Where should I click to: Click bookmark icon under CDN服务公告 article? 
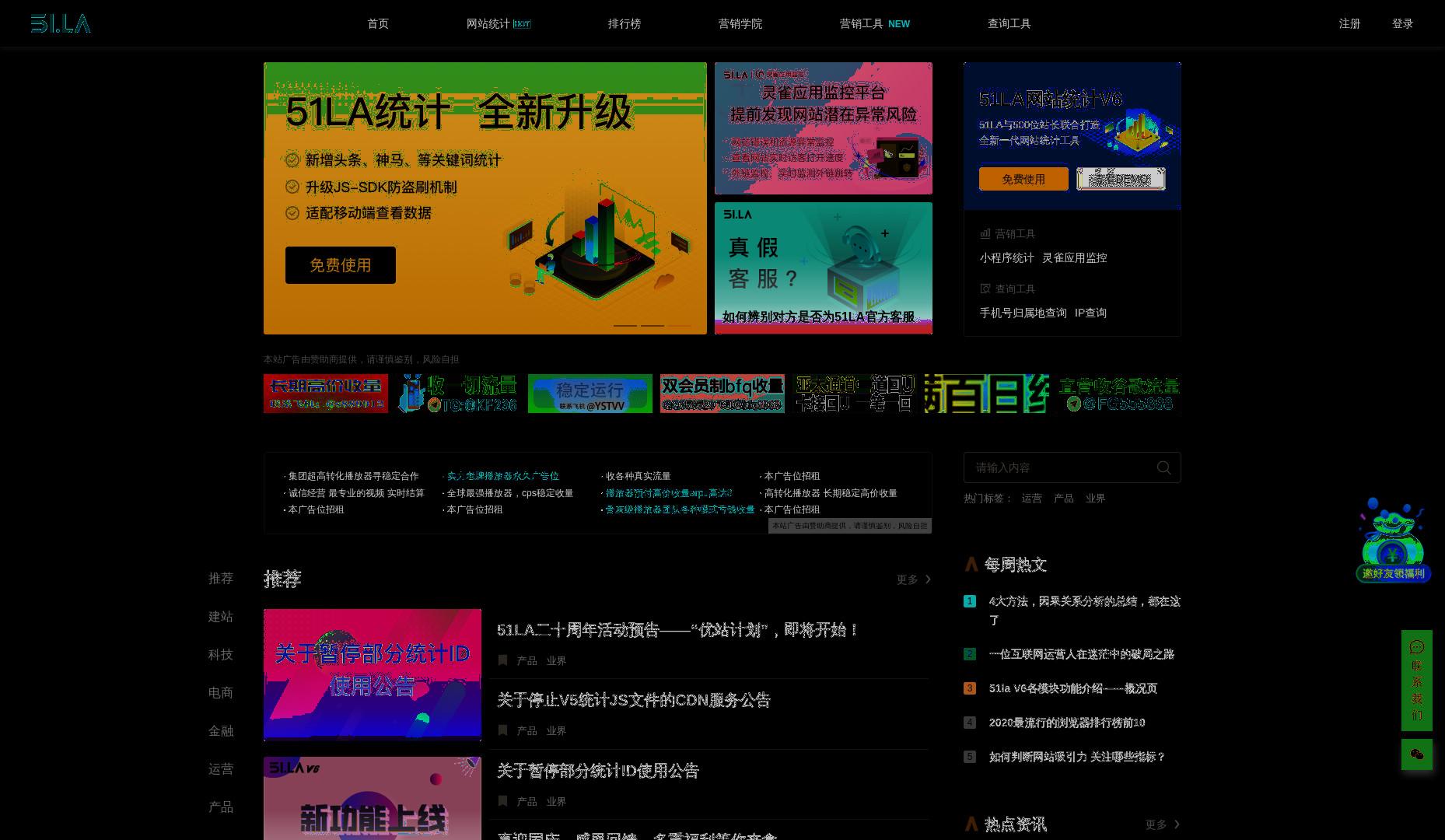(502, 730)
